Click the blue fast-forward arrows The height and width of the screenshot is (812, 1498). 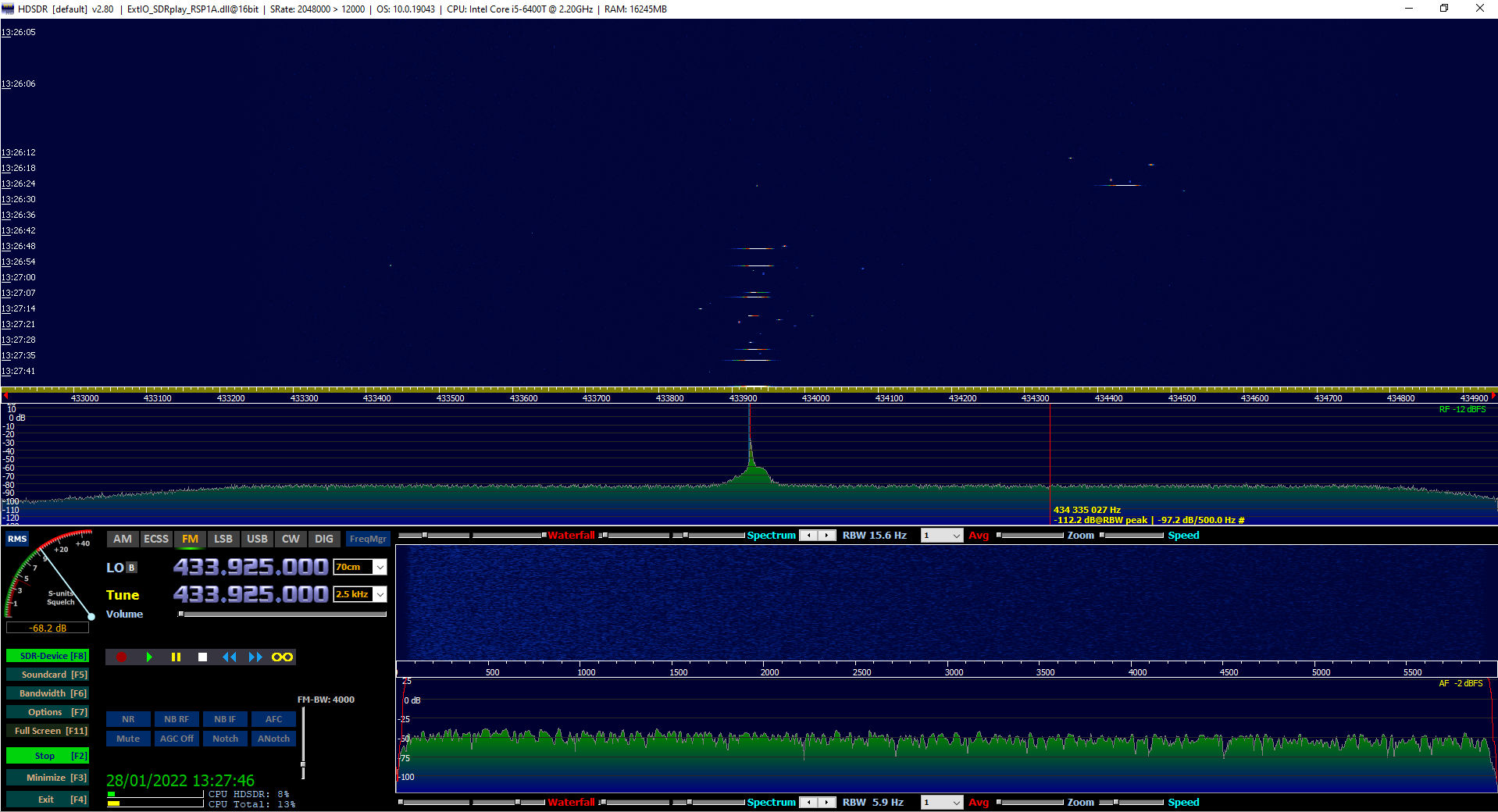coord(255,657)
